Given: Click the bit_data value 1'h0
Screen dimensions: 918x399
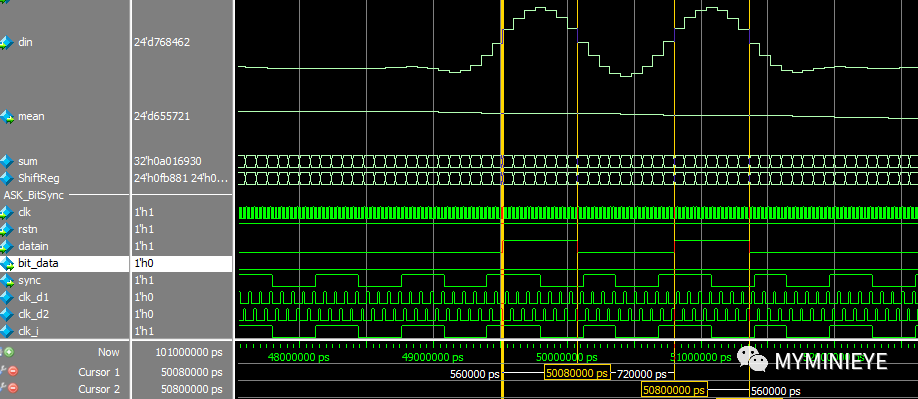Looking at the screenshot, I should [x=143, y=263].
